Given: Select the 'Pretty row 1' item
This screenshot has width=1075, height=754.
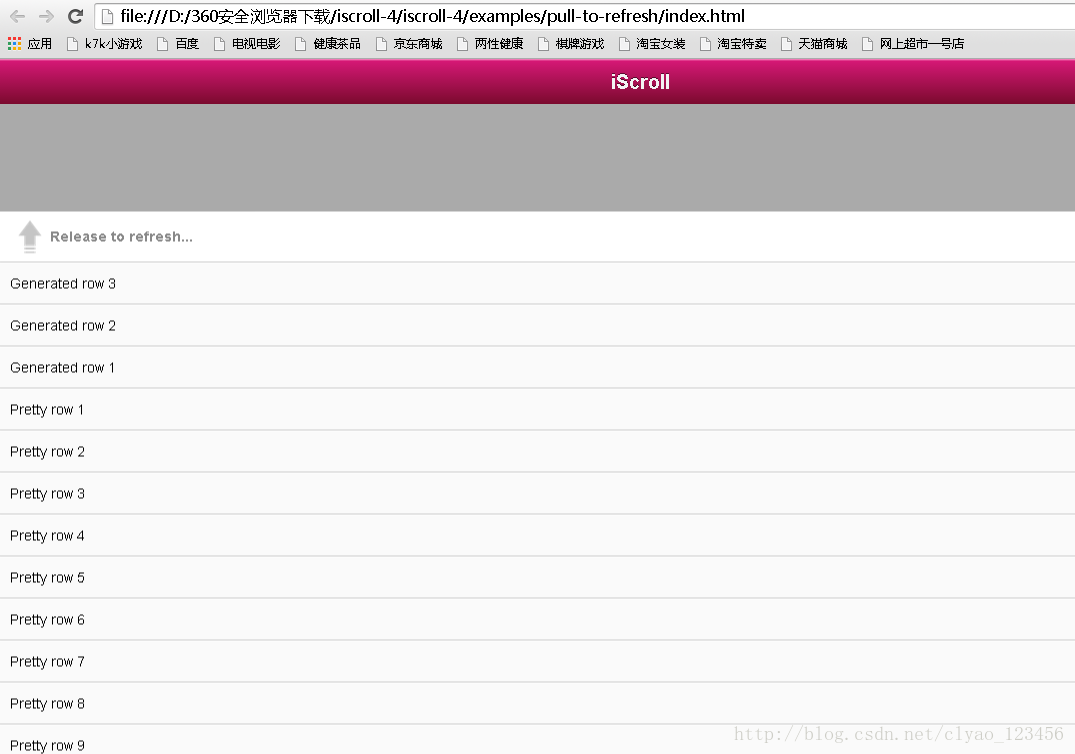Looking at the screenshot, I should point(538,409).
